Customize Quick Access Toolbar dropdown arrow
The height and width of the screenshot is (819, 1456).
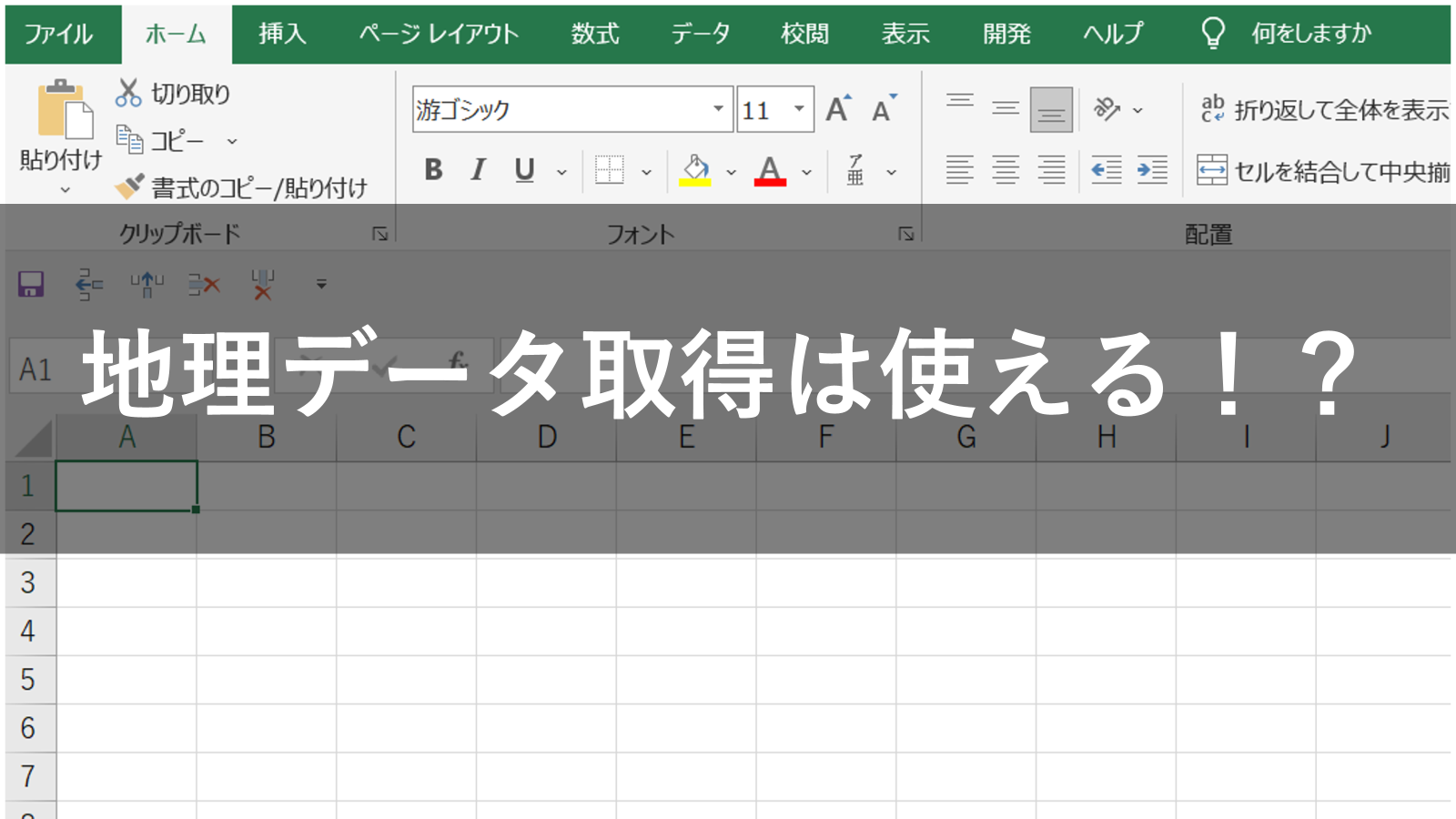[x=321, y=284]
